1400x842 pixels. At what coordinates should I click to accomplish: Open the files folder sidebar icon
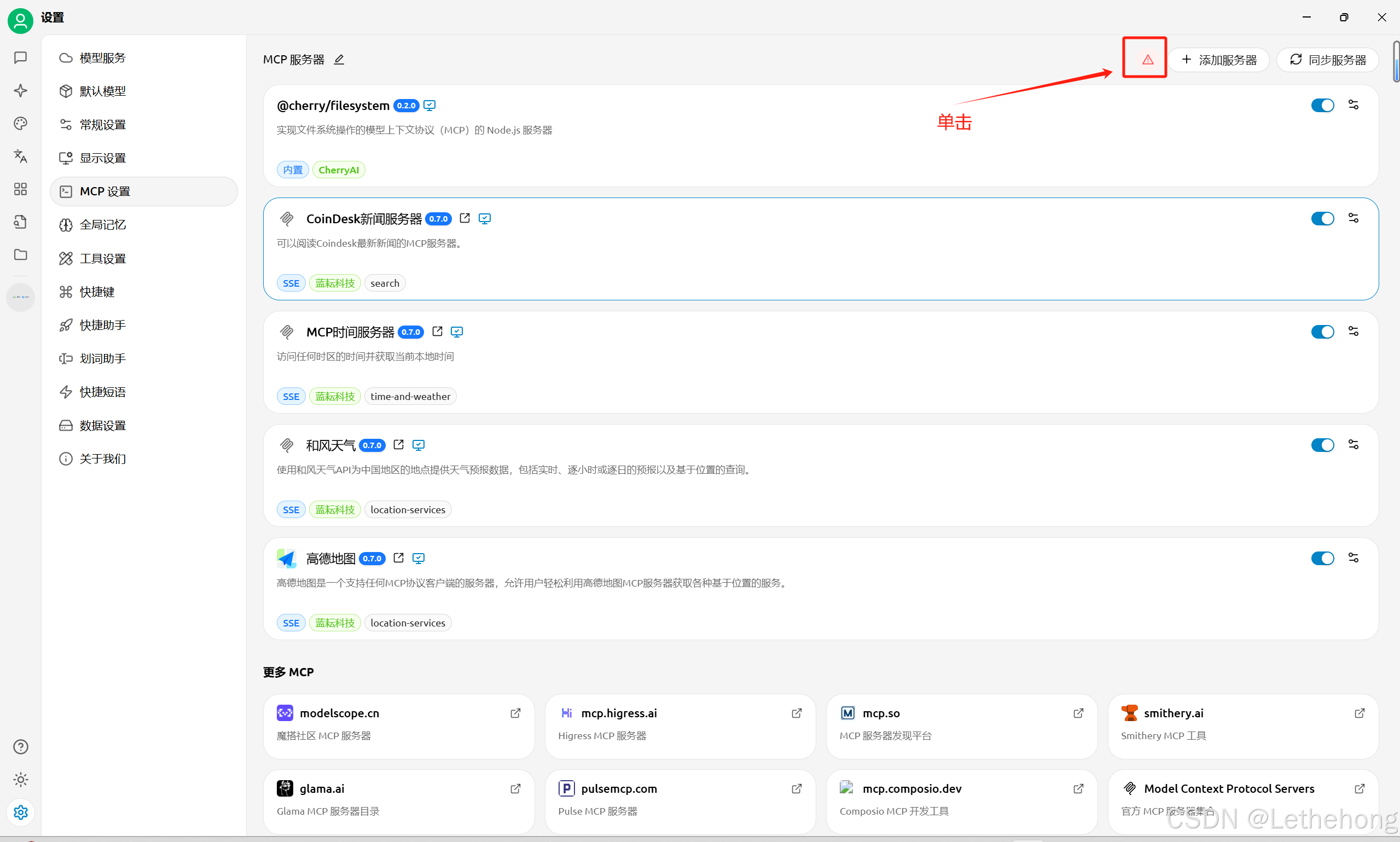pyautogui.click(x=20, y=255)
